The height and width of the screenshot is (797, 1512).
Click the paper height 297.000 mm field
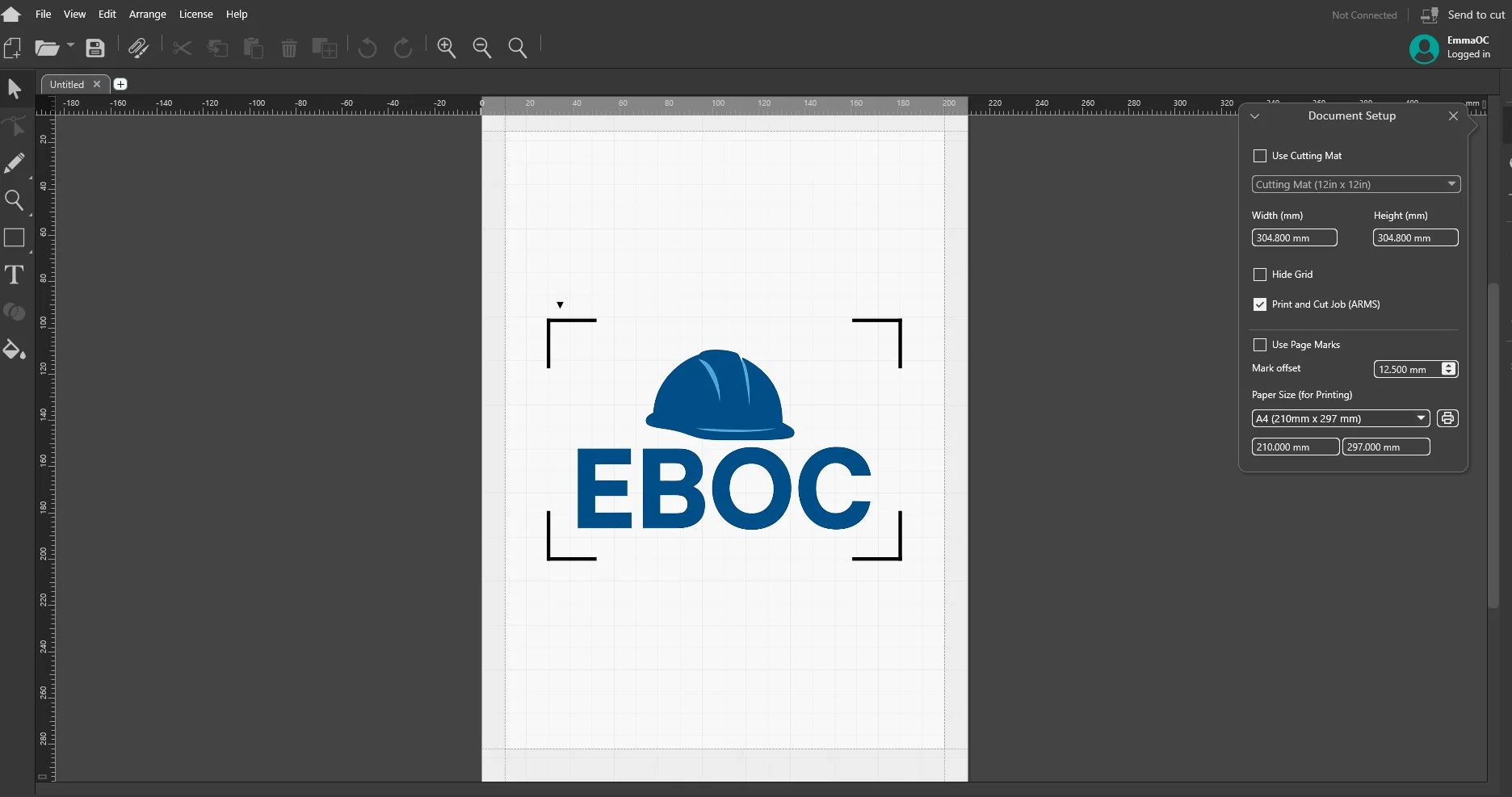(x=1386, y=447)
